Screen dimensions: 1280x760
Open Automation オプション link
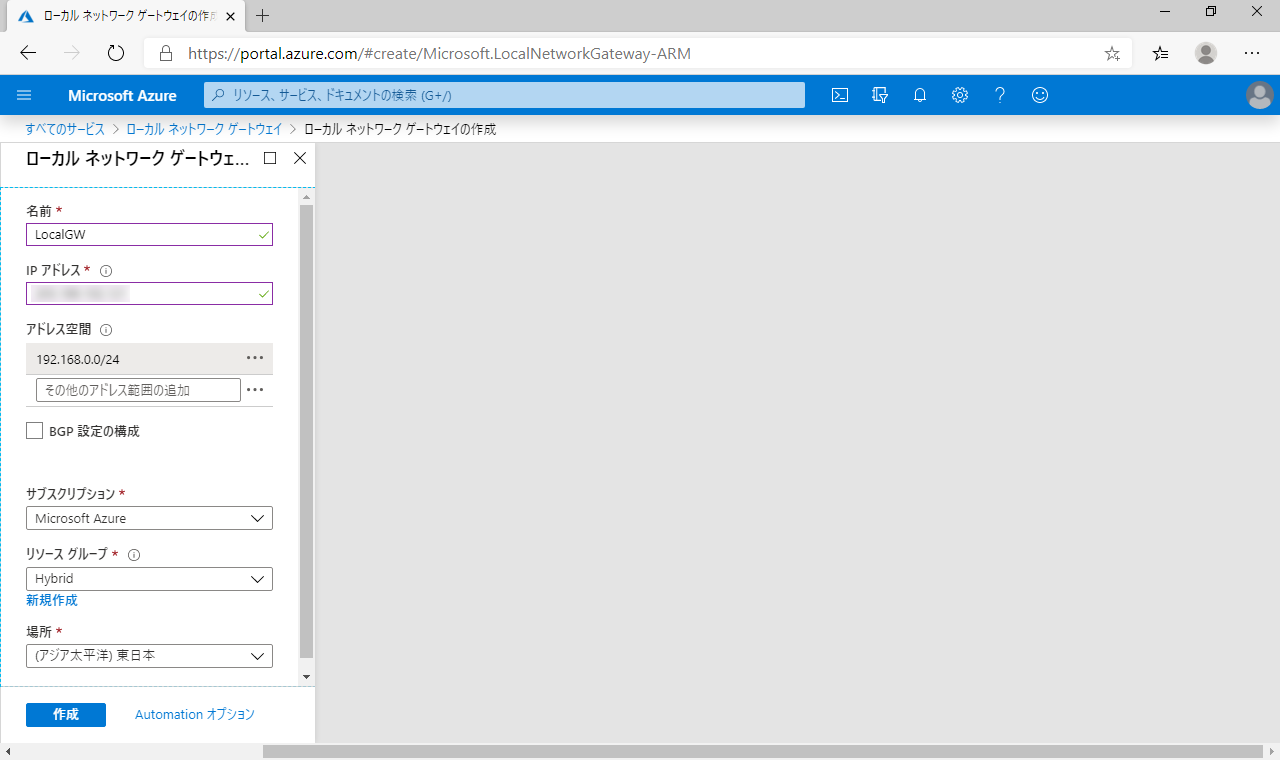click(195, 715)
